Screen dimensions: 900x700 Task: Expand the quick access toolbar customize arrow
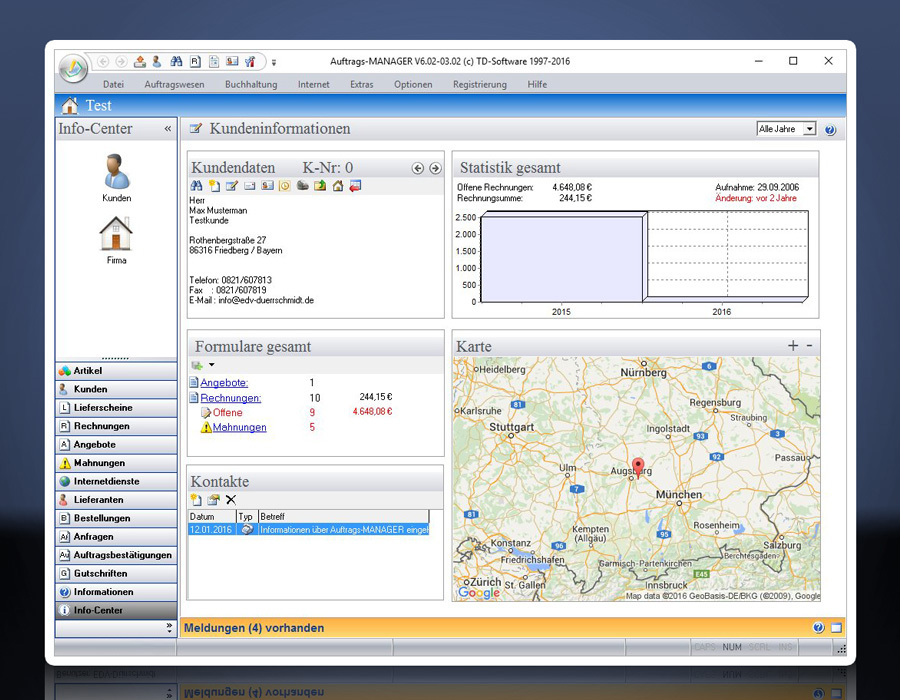[x=274, y=62]
